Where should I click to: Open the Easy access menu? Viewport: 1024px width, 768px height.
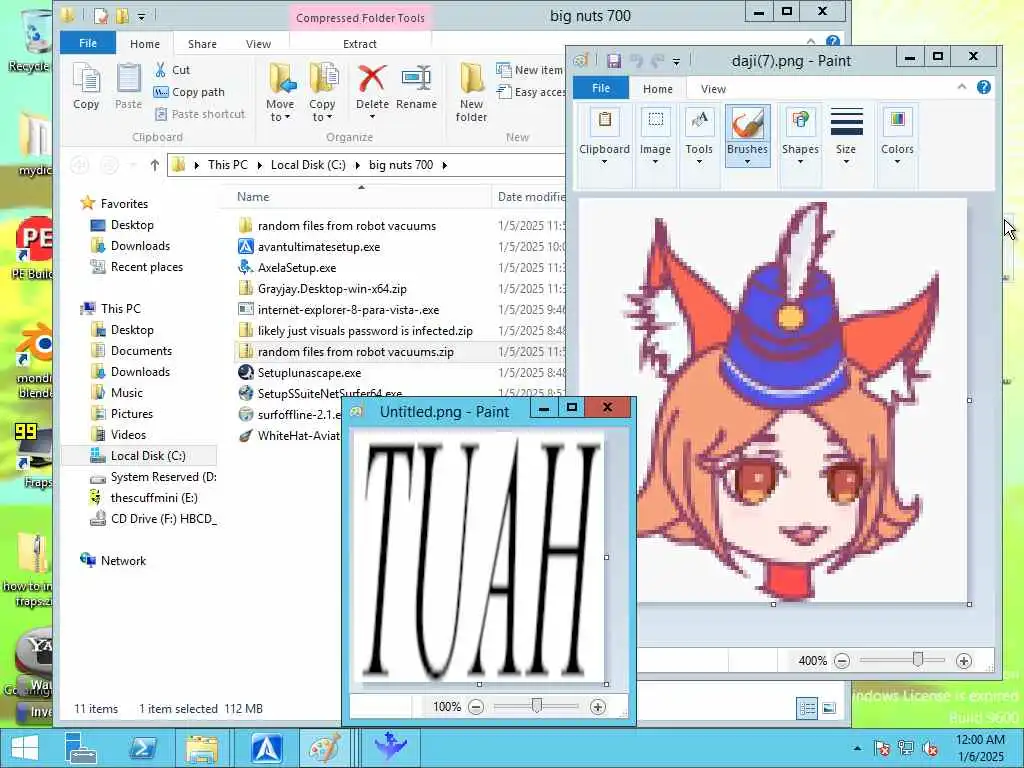click(531, 92)
